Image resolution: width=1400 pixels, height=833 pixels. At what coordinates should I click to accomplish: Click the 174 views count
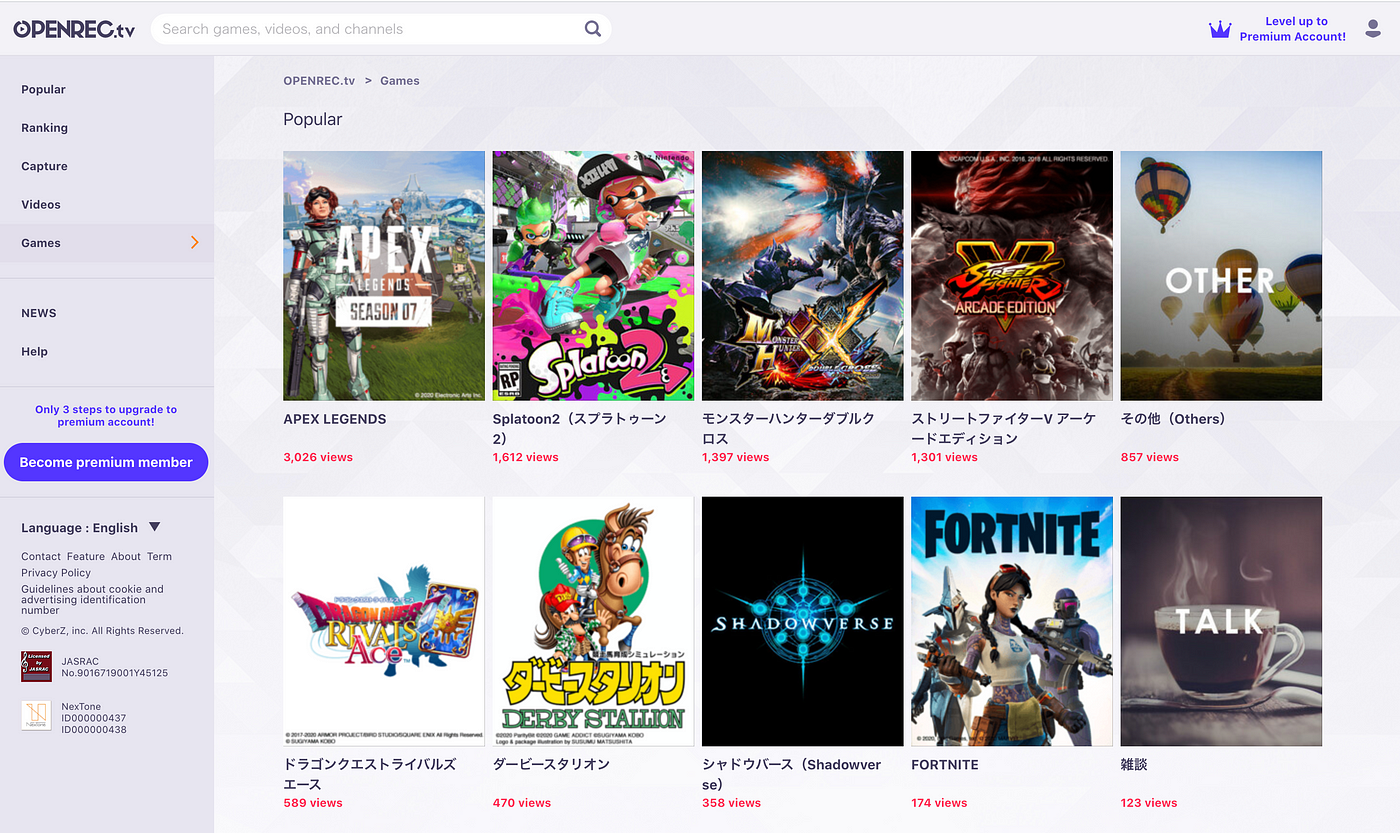pyautogui.click(x=939, y=803)
